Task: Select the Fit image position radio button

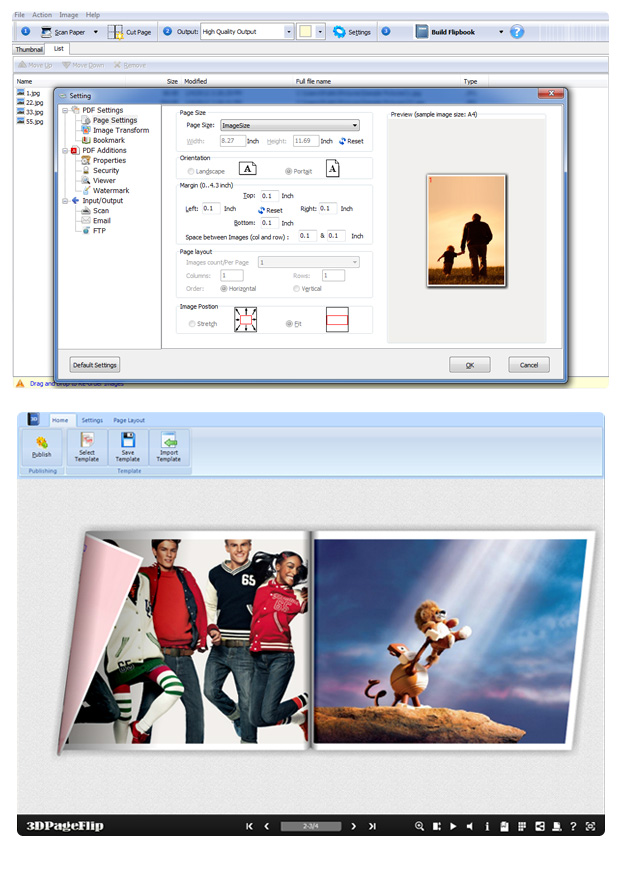Action: 289,323
